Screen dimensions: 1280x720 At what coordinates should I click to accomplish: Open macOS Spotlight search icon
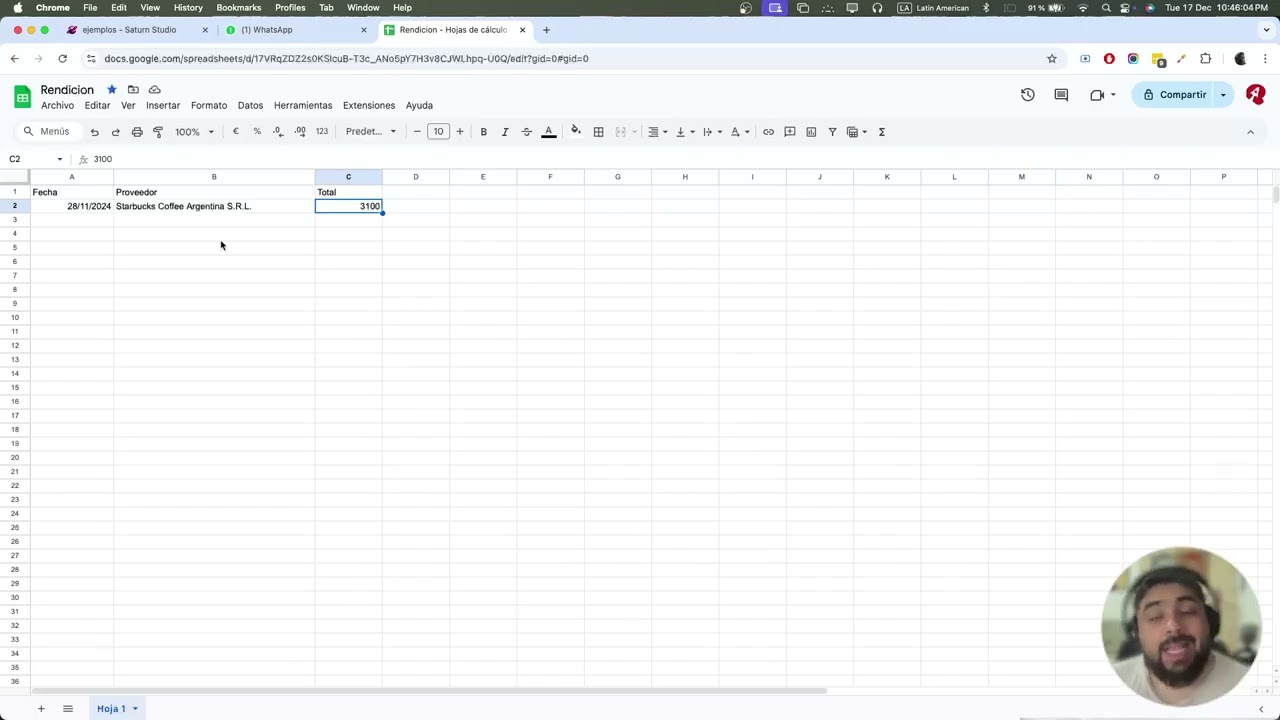click(x=1106, y=8)
